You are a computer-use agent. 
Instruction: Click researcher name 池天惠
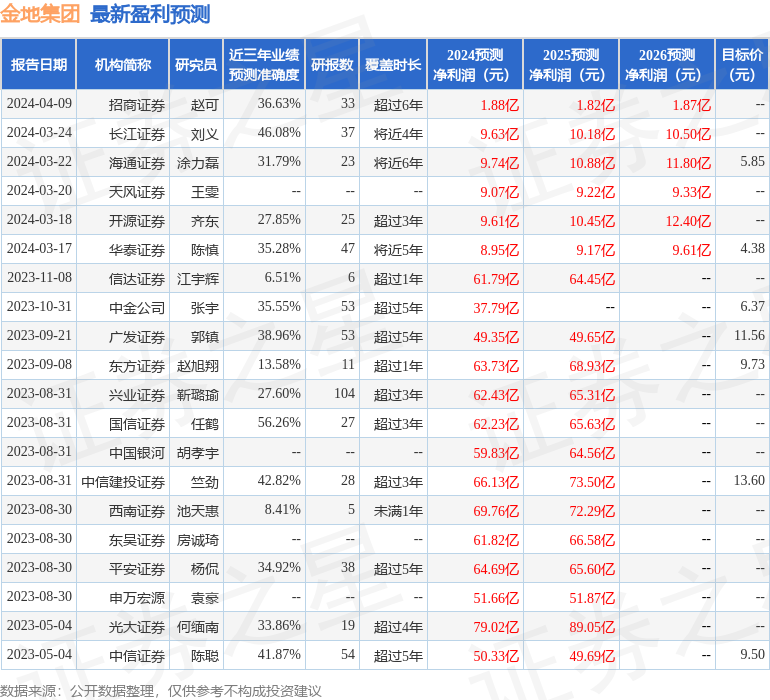pos(198,510)
